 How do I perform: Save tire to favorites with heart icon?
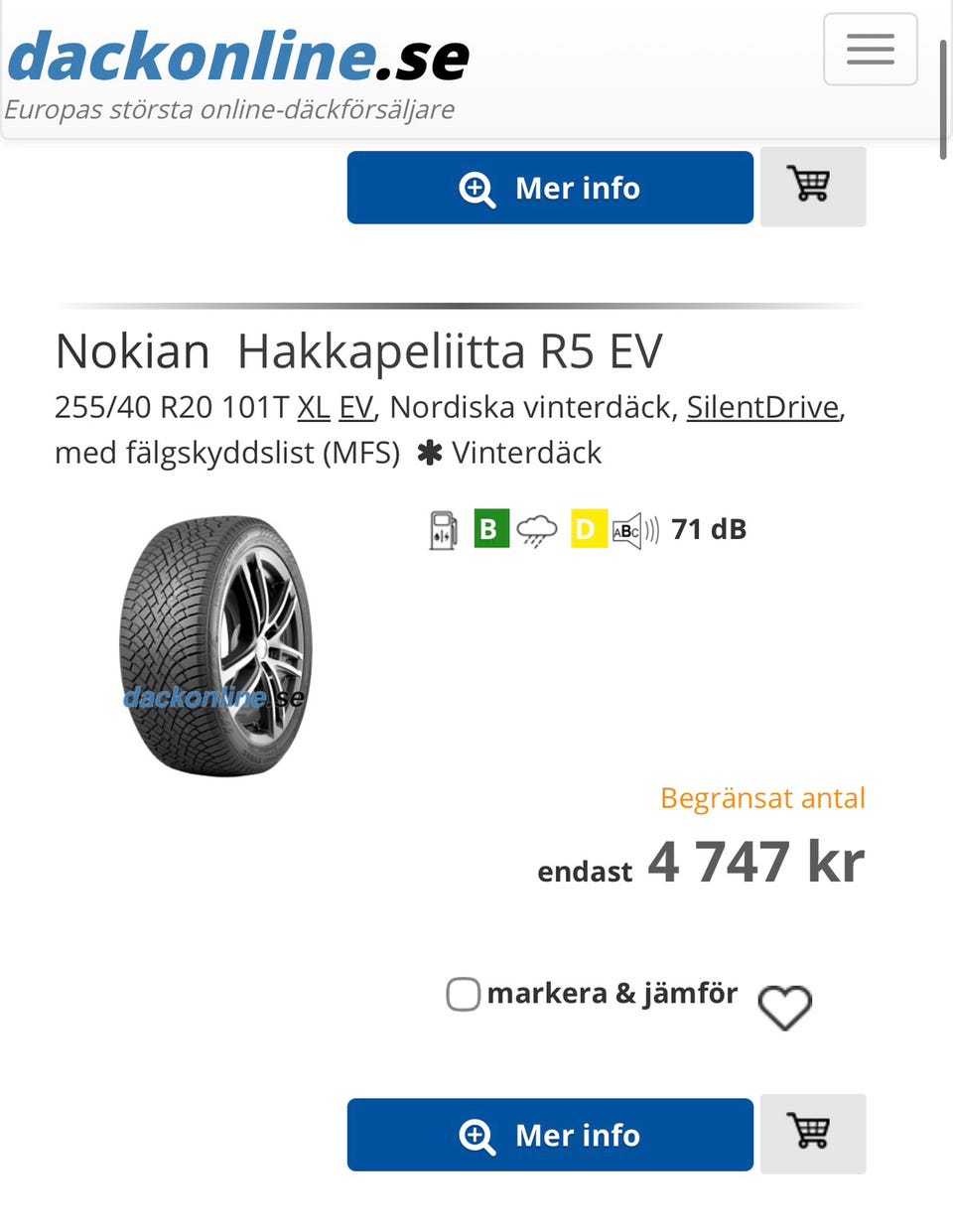click(784, 1007)
